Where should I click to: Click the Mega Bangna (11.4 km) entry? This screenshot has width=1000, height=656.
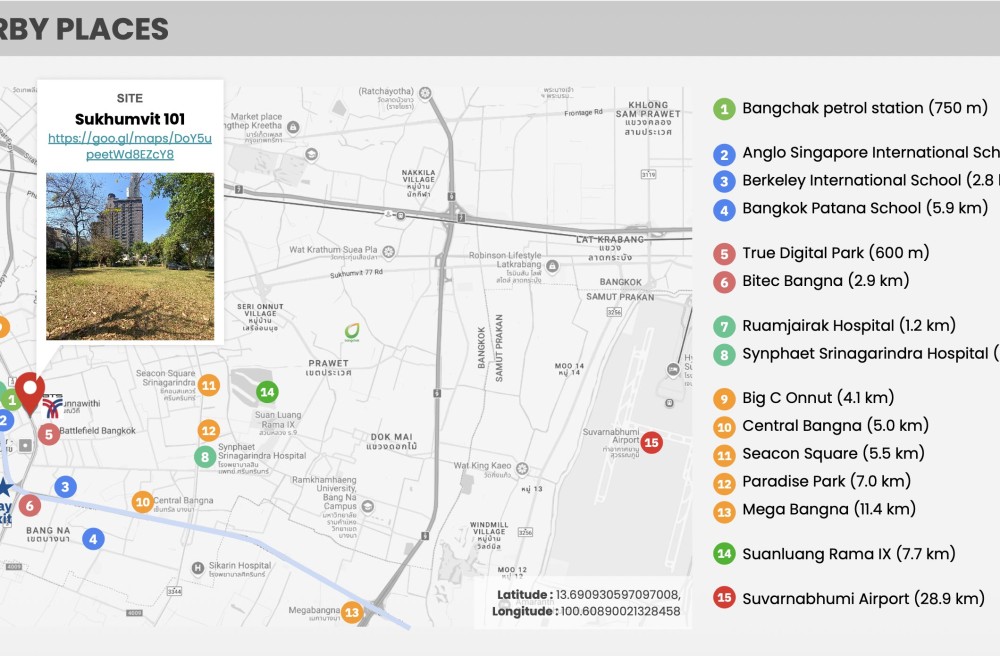click(x=829, y=509)
